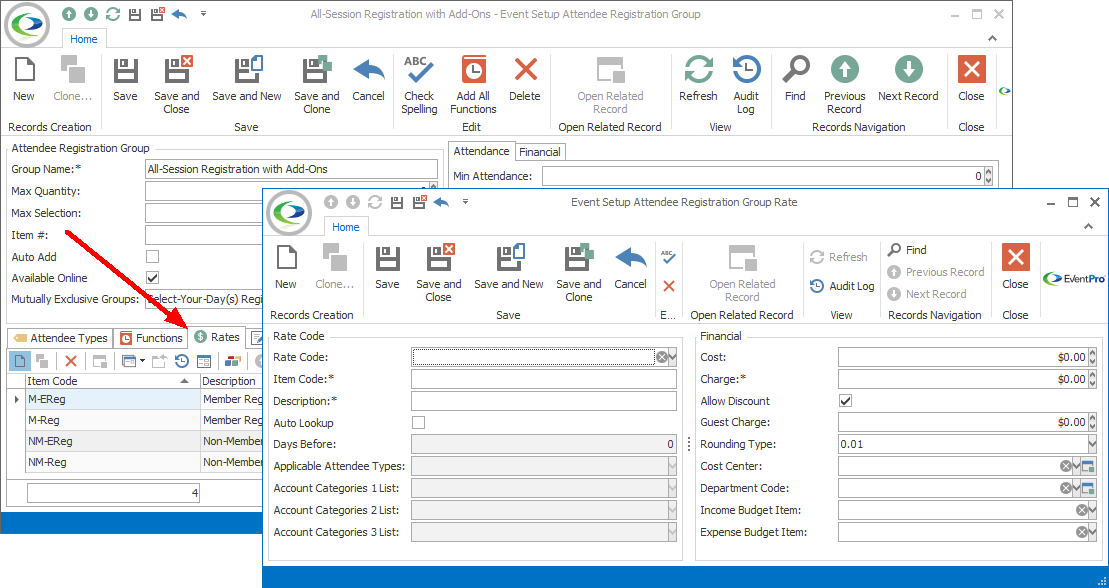Select the Rates tab
Image resolution: width=1109 pixels, height=588 pixels.
[217, 338]
